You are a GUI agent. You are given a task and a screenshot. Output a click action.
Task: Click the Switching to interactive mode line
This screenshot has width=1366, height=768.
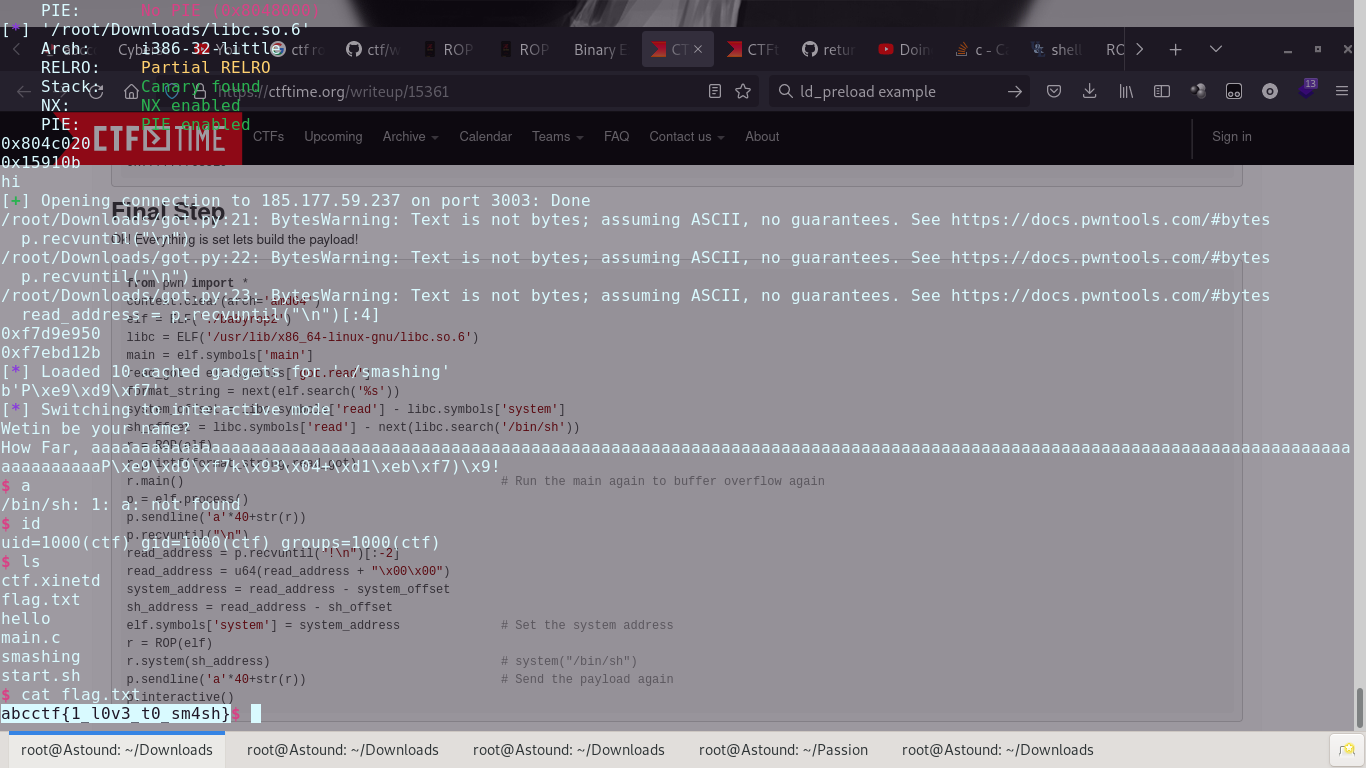[166, 409]
